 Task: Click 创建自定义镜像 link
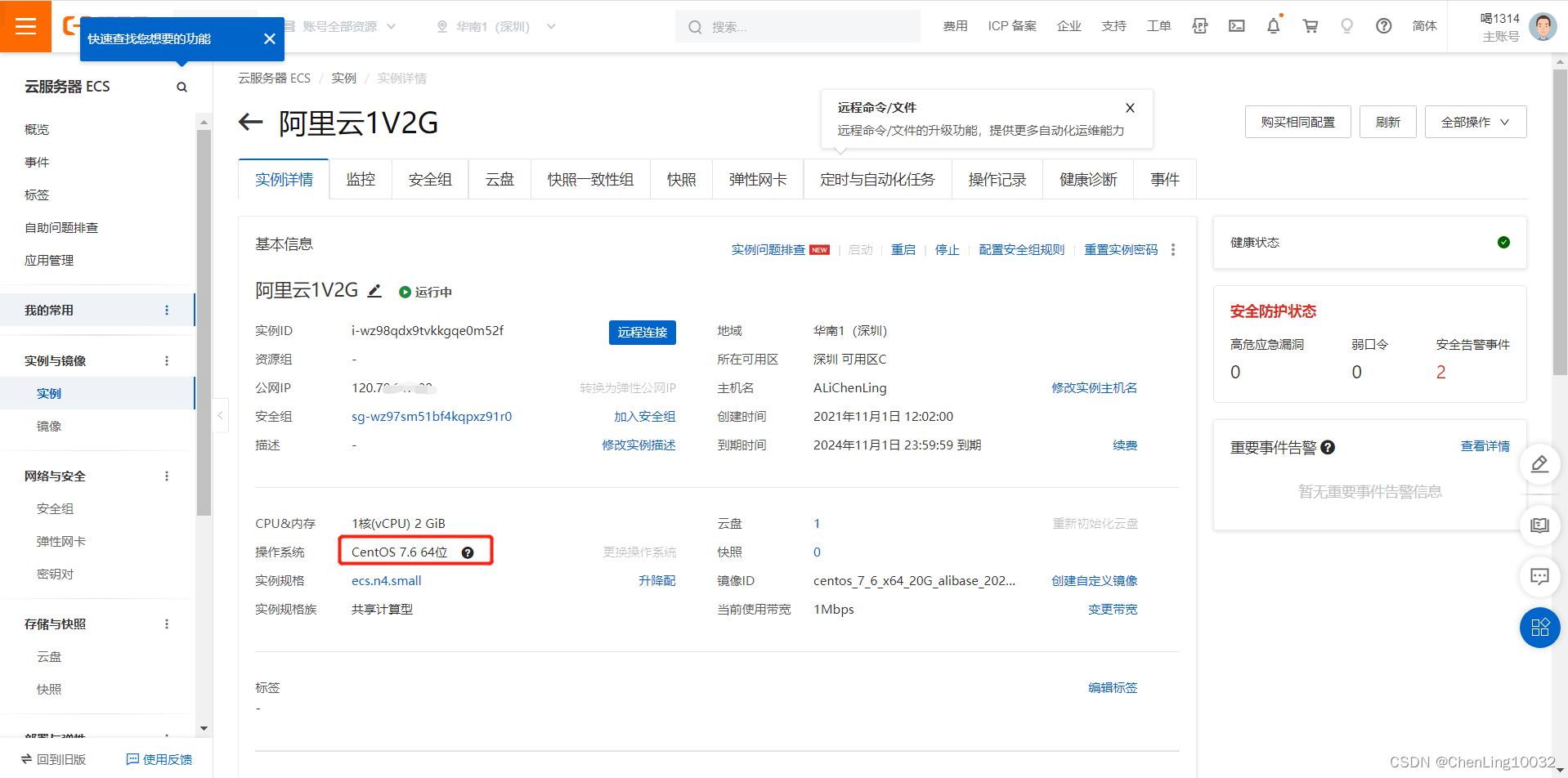tap(1094, 581)
